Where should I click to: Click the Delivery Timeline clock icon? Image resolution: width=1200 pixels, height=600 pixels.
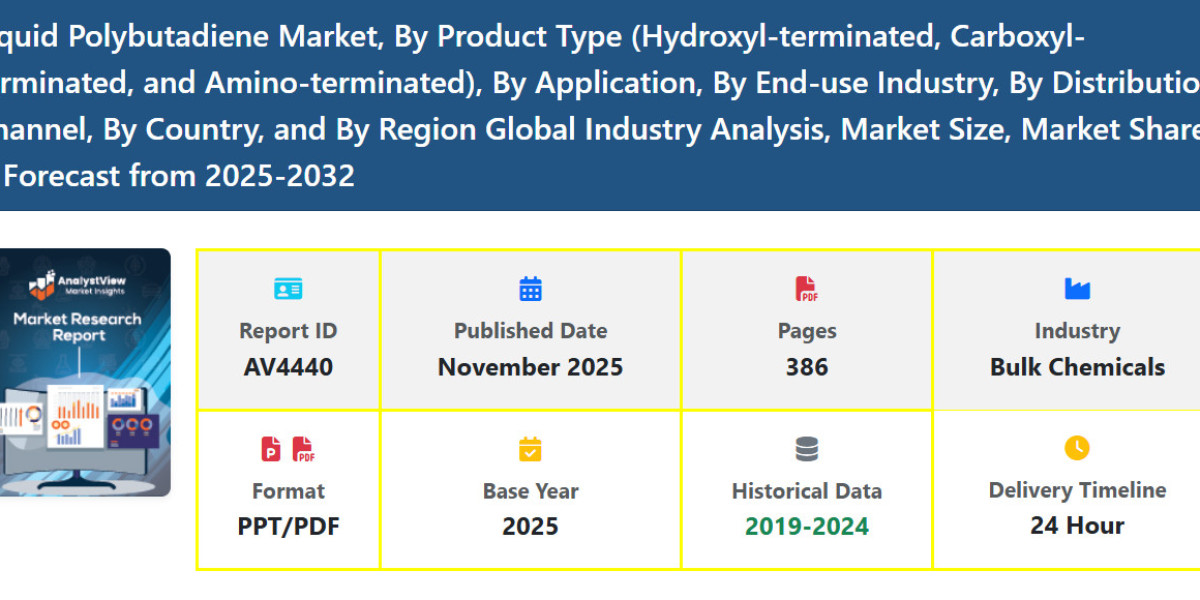point(1077,448)
